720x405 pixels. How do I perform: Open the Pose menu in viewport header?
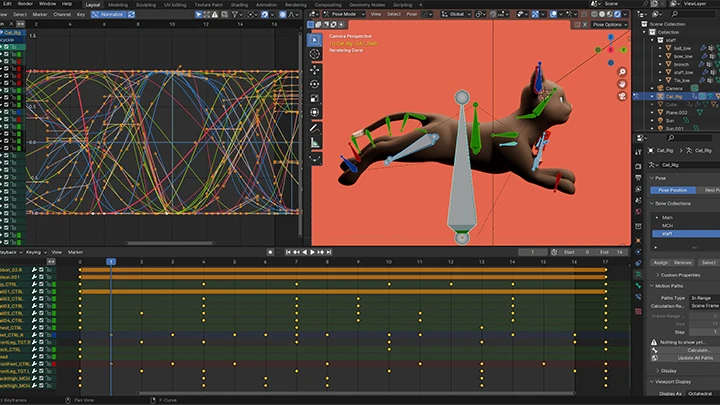[412, 14]
